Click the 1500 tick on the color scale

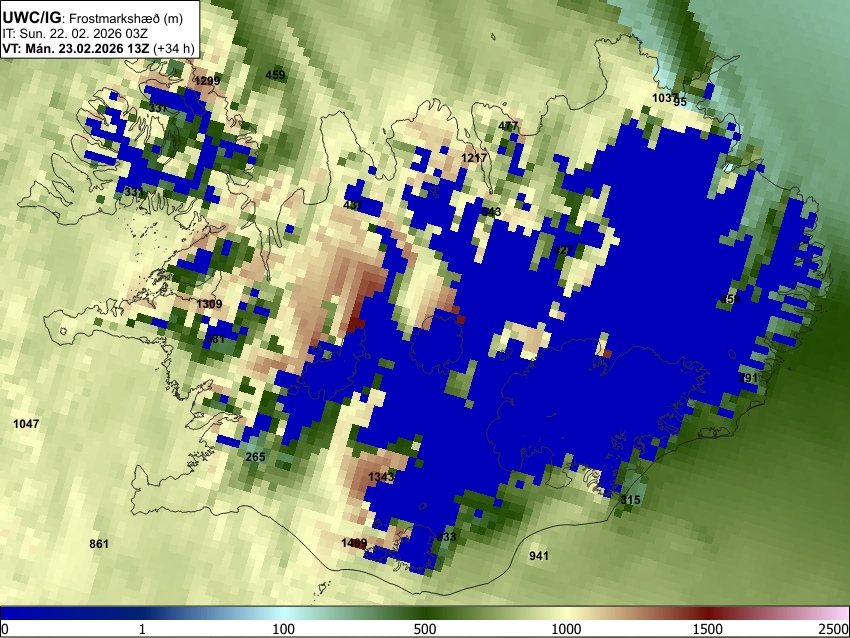708,629
